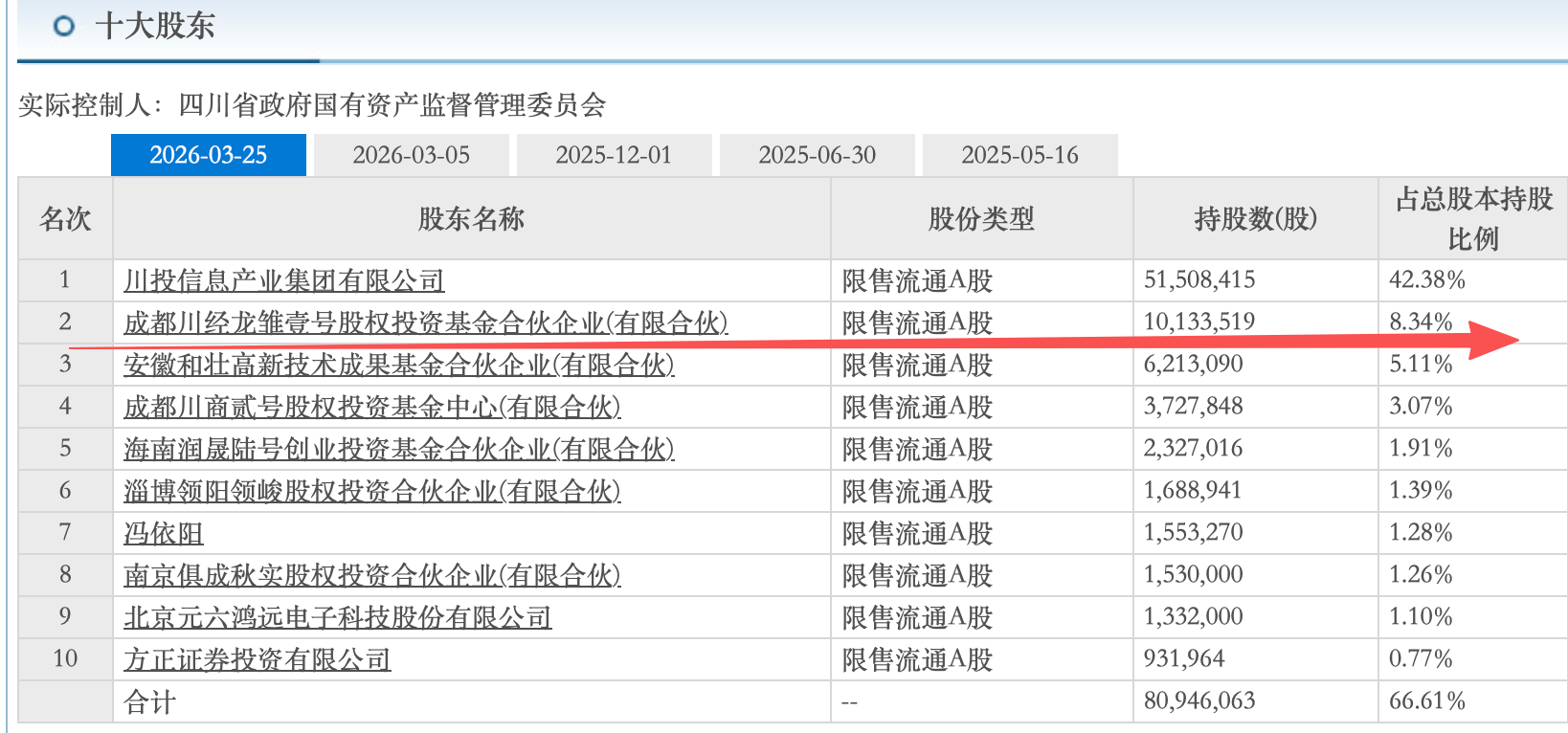Click 北京元六鸿远电子科技股份有限公司 link
1568x733 pixels.
coord(338,617)
